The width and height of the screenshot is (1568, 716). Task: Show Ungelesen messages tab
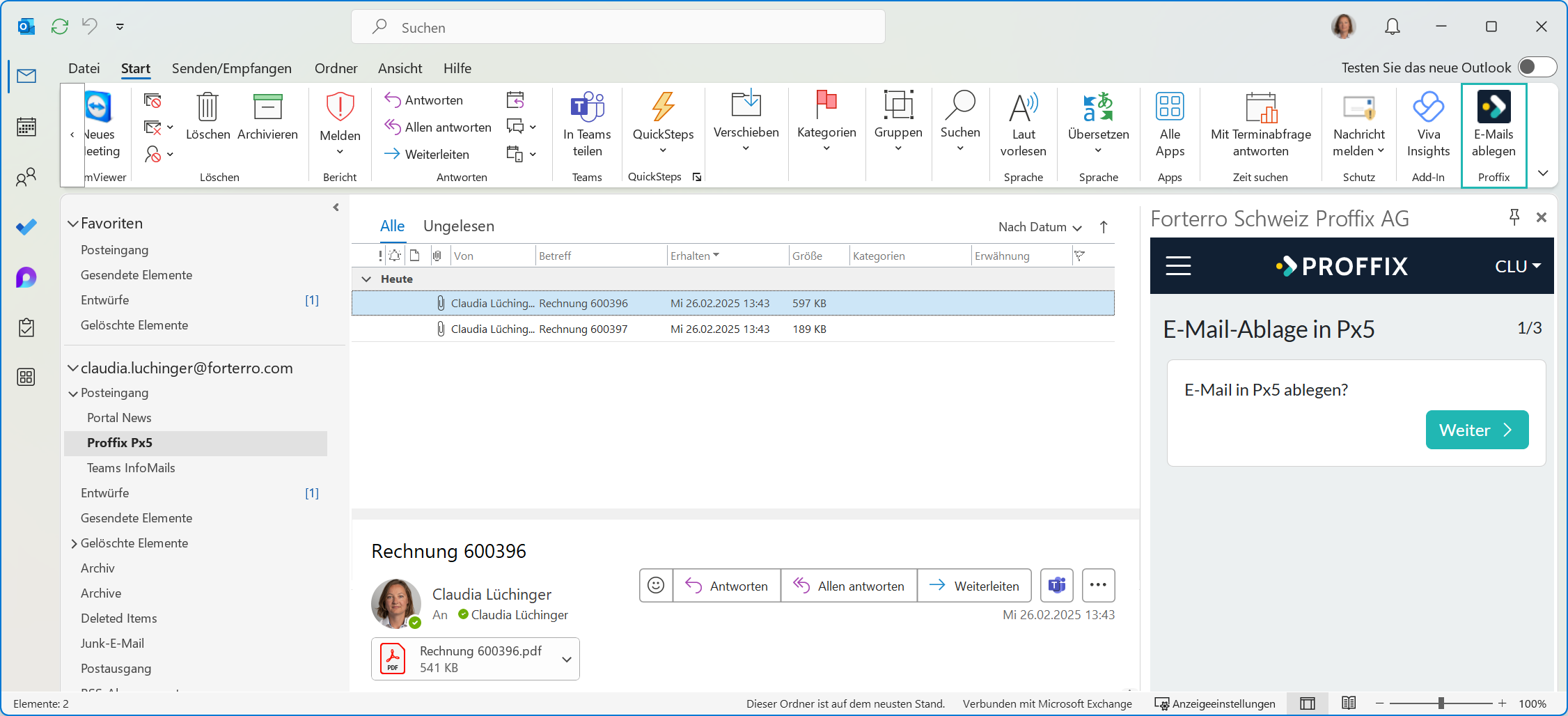point(459,226)
